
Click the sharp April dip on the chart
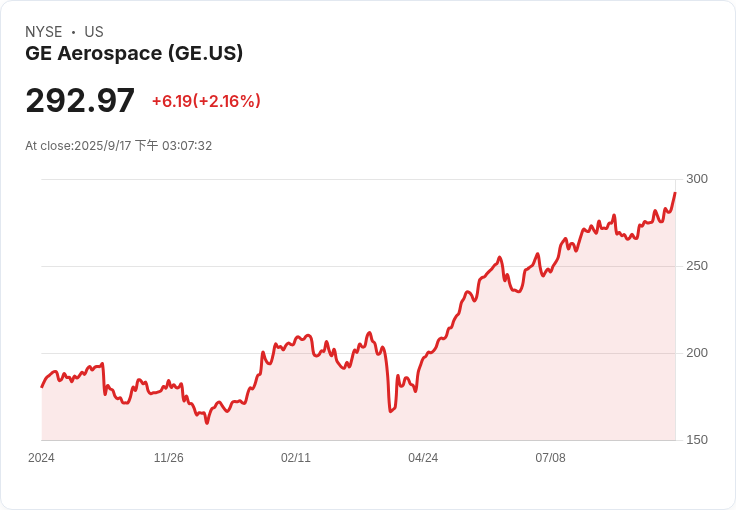(391, 411)
